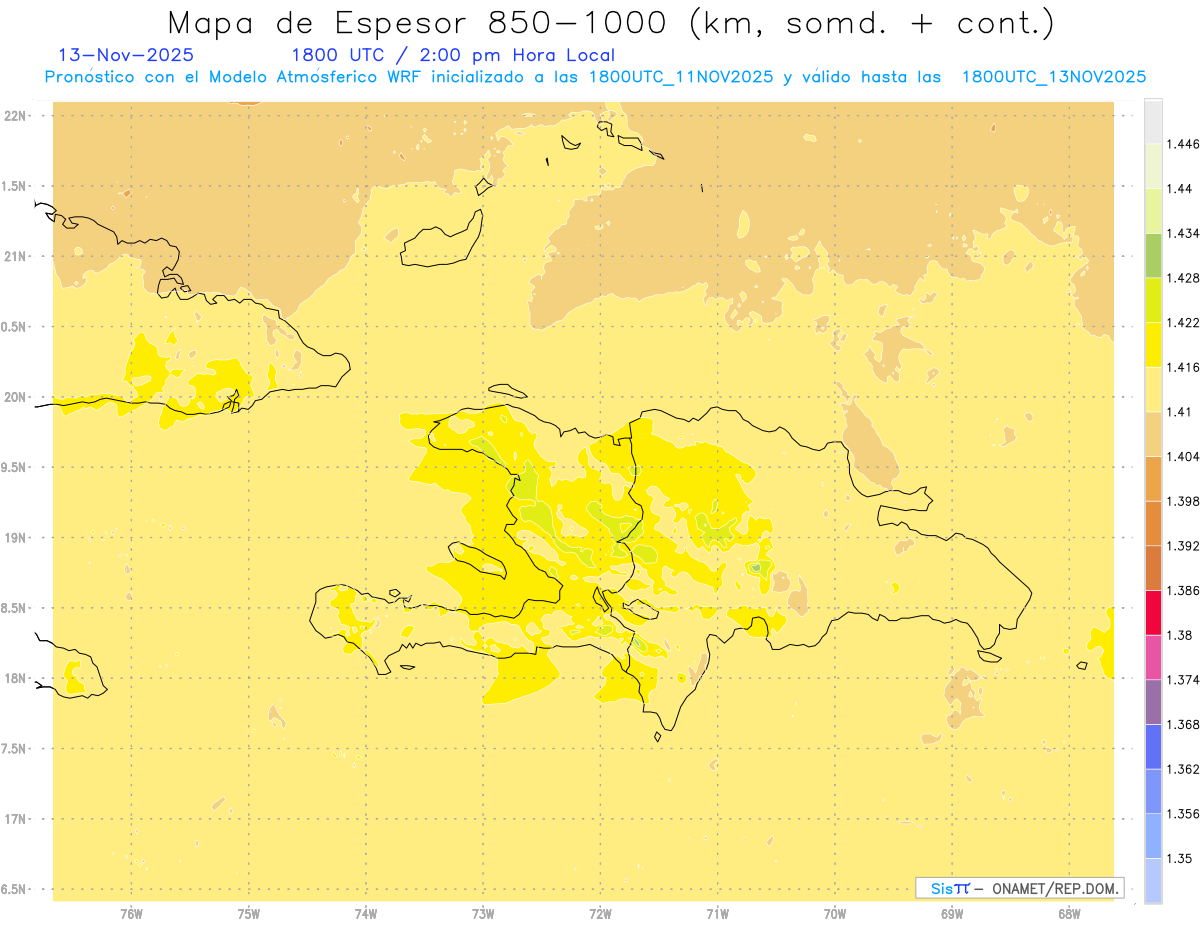Click the legend value "1.392"

click(x=1183, y=546)
